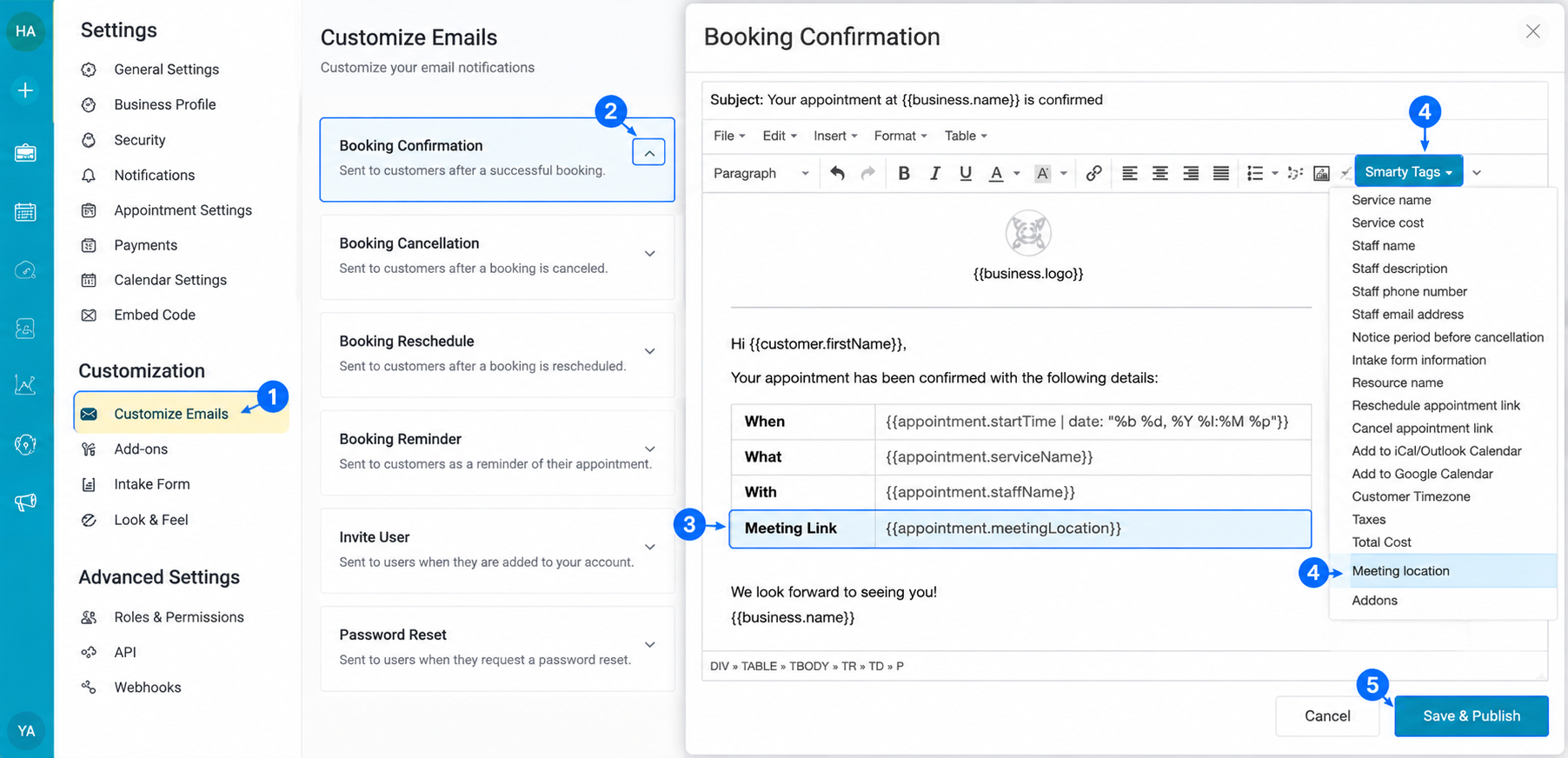Select Meeting location smarty tag
1568x758 pixels.
(x=1443, y=571)
